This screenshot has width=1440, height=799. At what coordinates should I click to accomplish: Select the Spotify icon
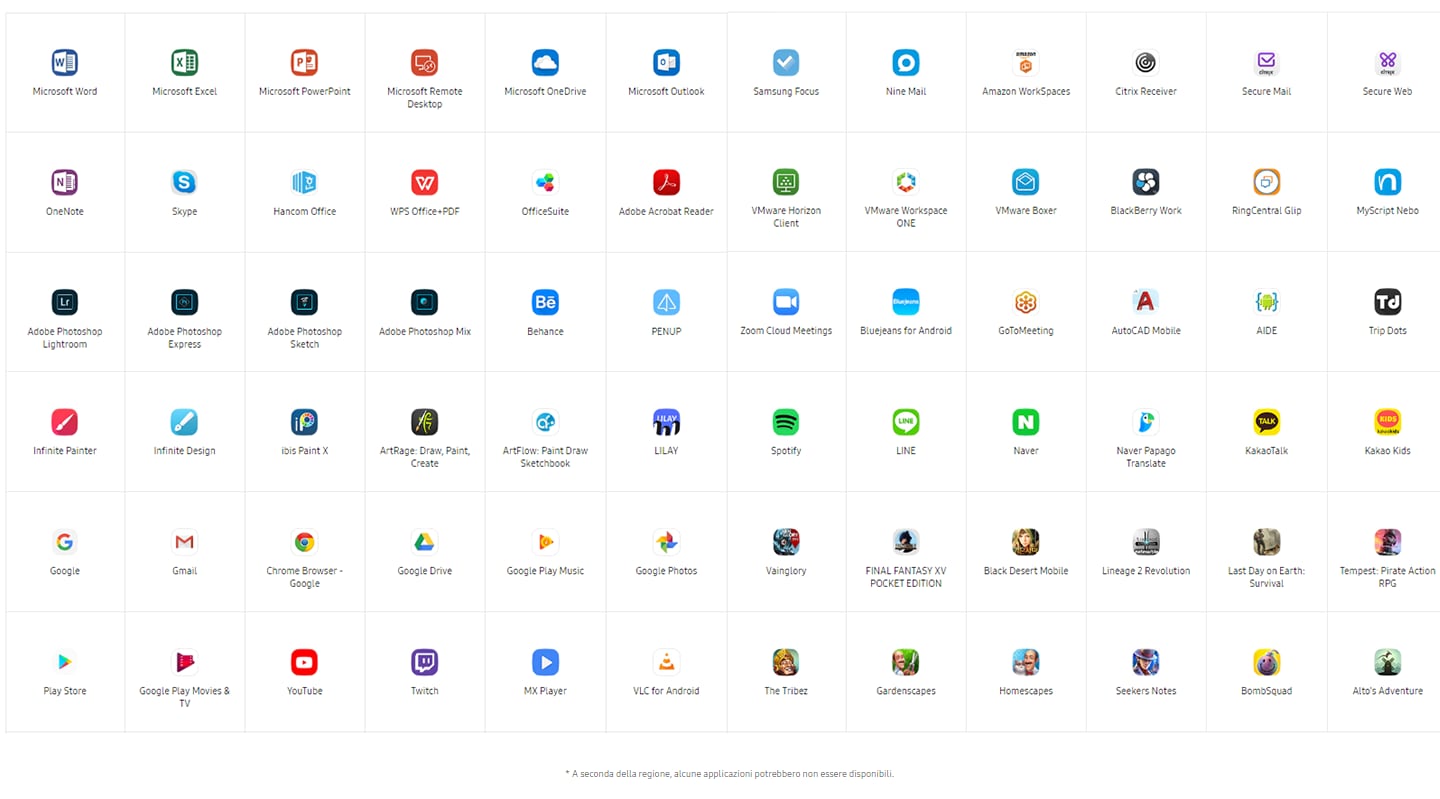(786, 422)
